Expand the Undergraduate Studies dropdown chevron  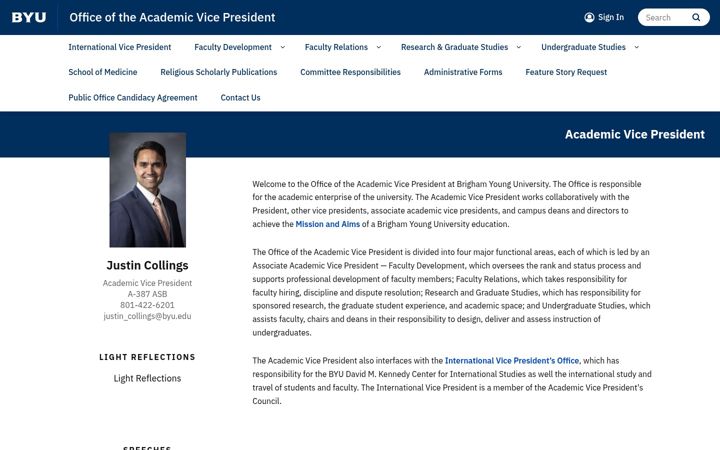point(636,47)
